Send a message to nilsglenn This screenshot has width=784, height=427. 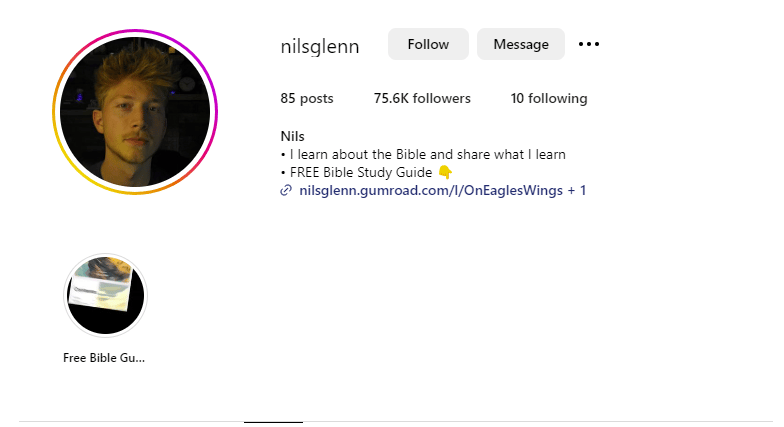pos(520,44)
